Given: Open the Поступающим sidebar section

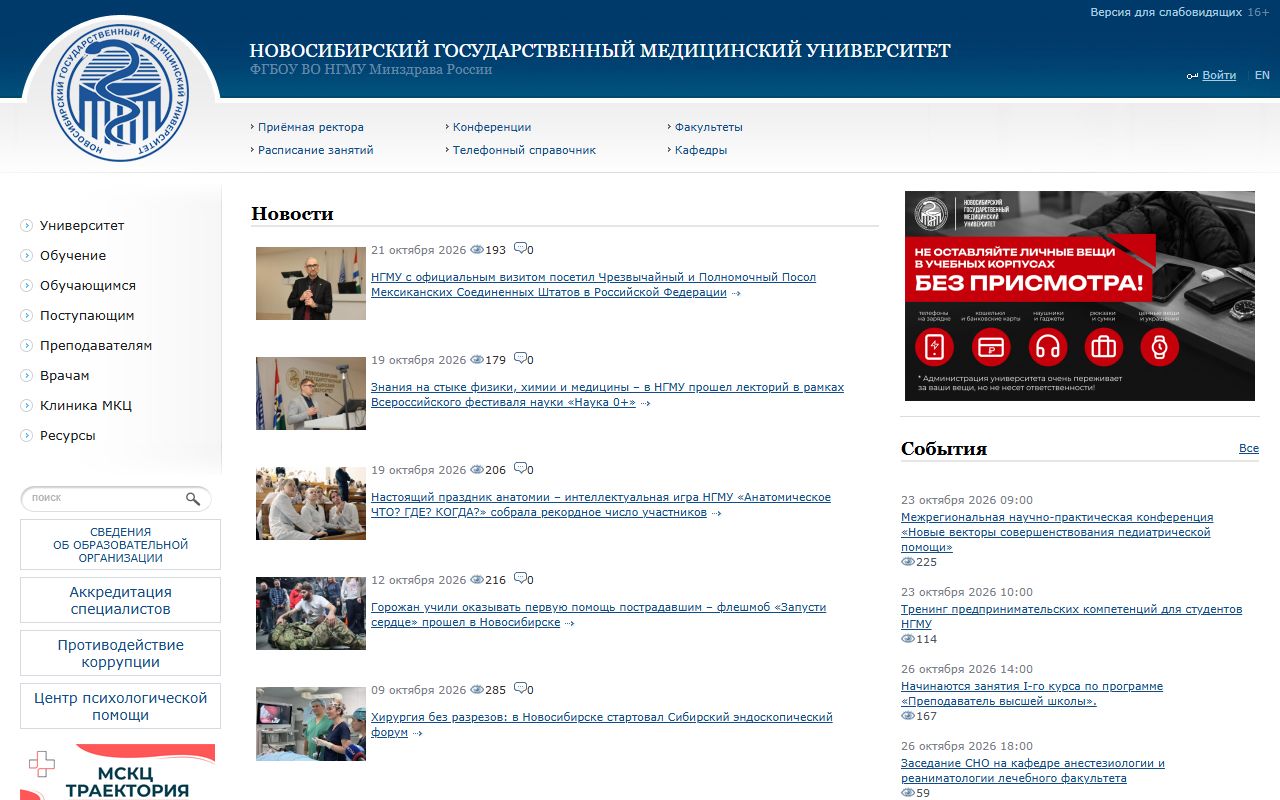Looking at the screenshot, I should click(87, 316).
